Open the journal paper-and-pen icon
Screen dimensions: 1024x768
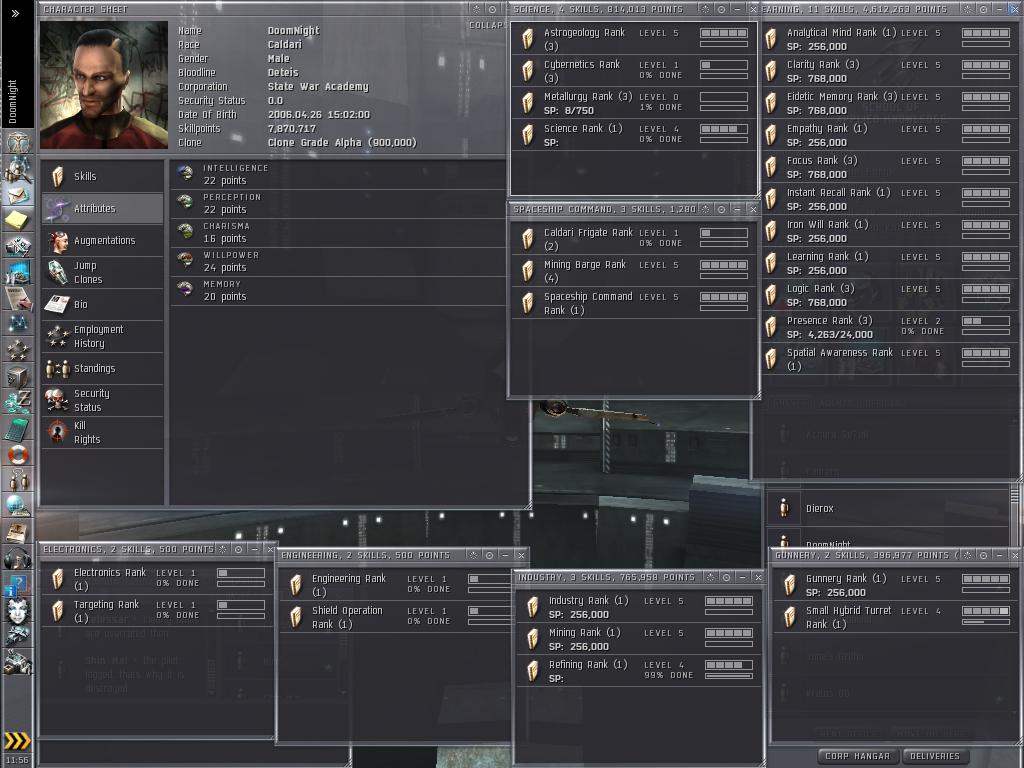17,298
